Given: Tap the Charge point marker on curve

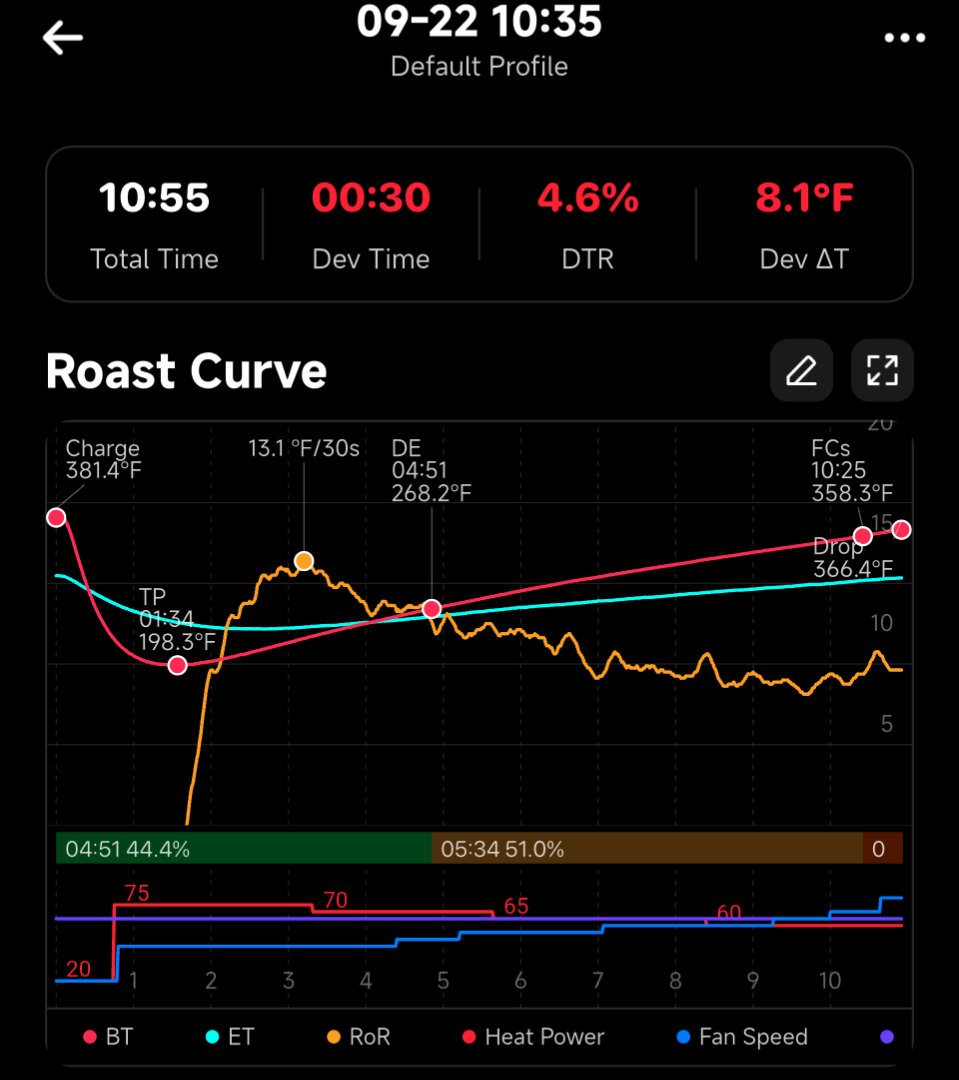Looking at the screenshot, I should point(56,517).
